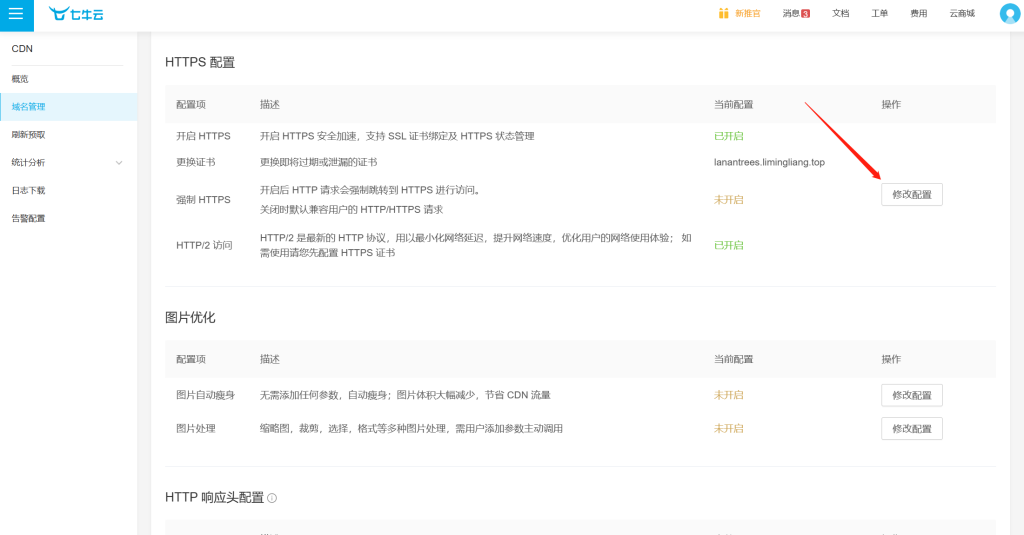Open 消息 notifications with red badge
Image resolution: width=1024 pixels, height=535 pixels.
coord(796,13)
